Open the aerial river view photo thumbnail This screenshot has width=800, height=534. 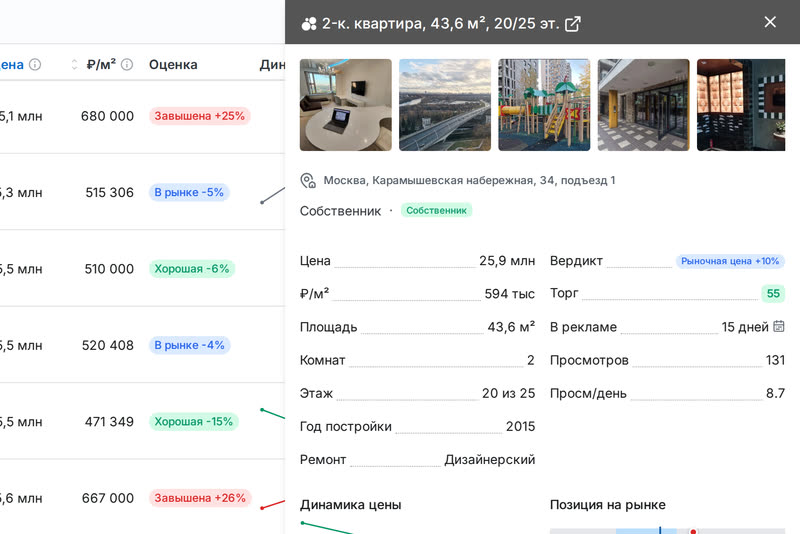pyautogui.click(x=445, y=105)
